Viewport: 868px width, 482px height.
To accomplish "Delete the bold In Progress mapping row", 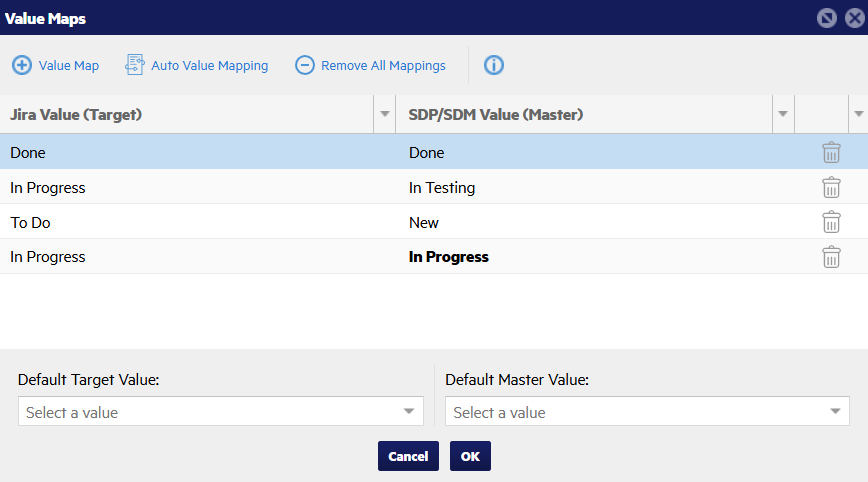I will click(831, 257).
